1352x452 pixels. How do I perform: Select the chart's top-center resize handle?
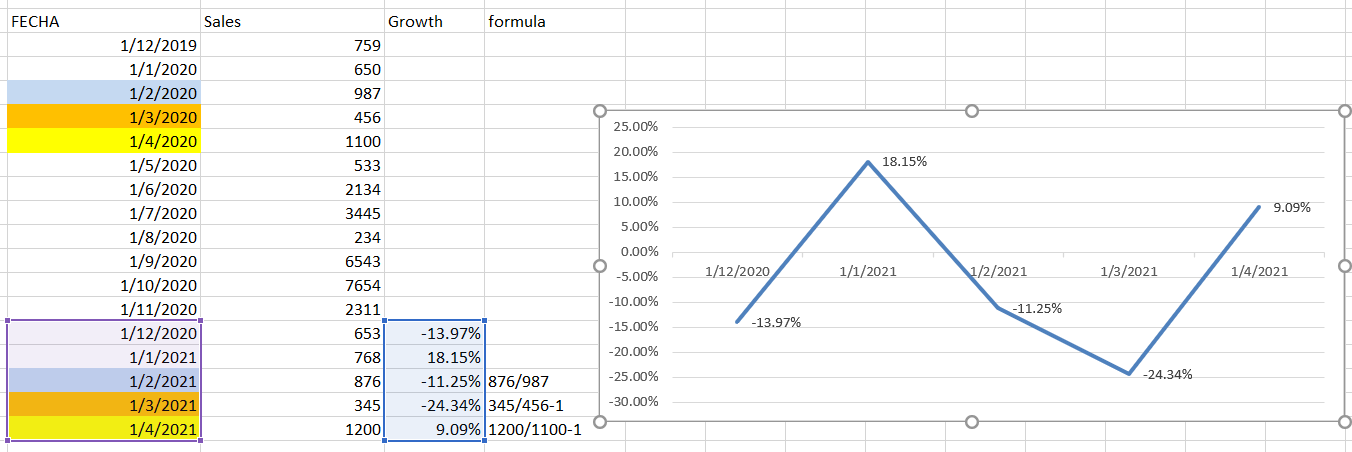point(971,110)
